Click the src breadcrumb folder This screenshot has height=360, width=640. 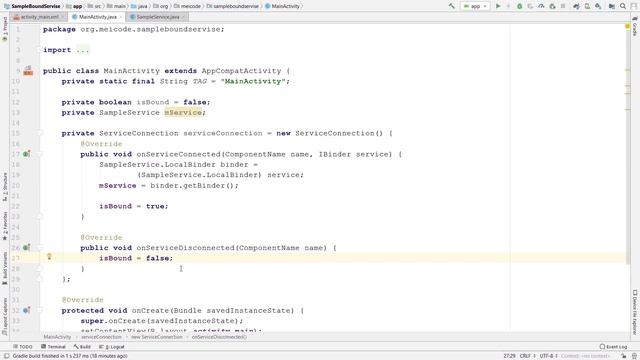[x=94, y=6]
